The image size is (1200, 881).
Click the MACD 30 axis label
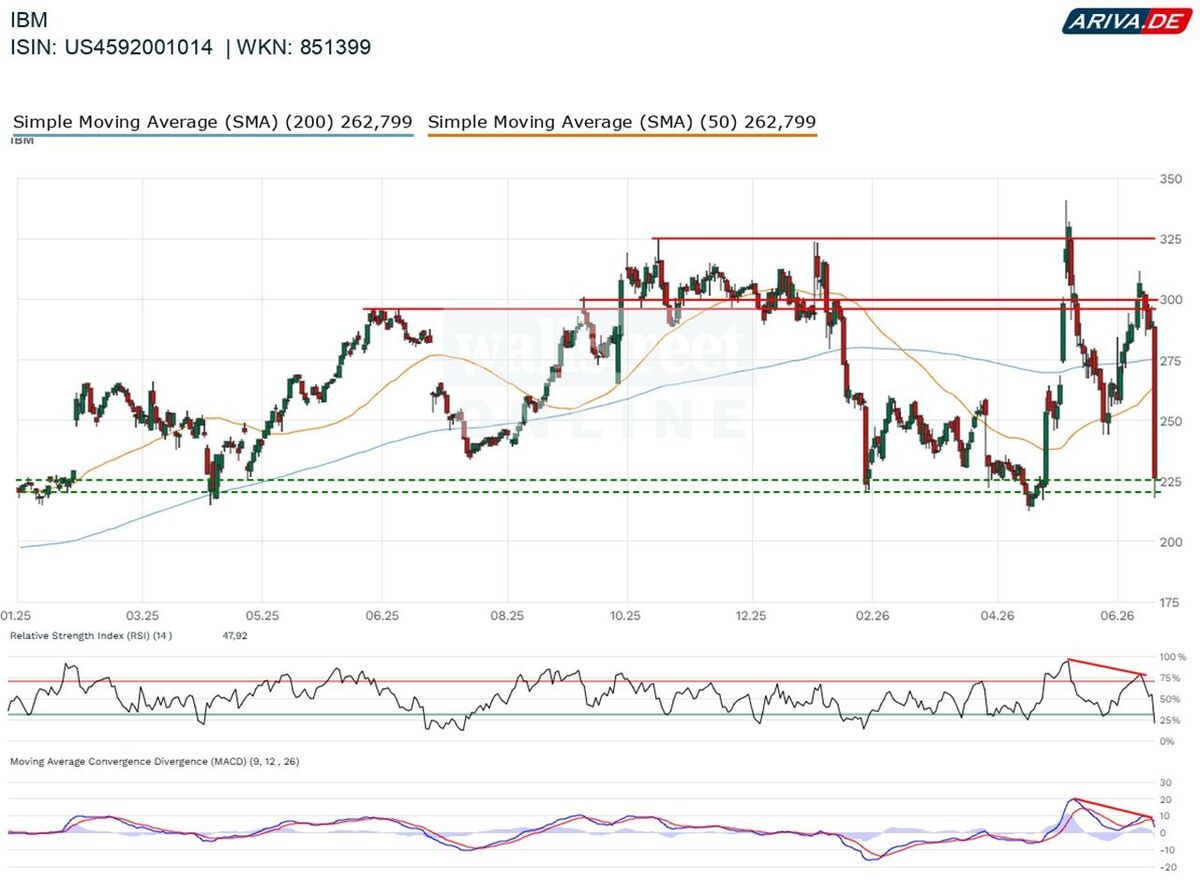pos(1165,783)
